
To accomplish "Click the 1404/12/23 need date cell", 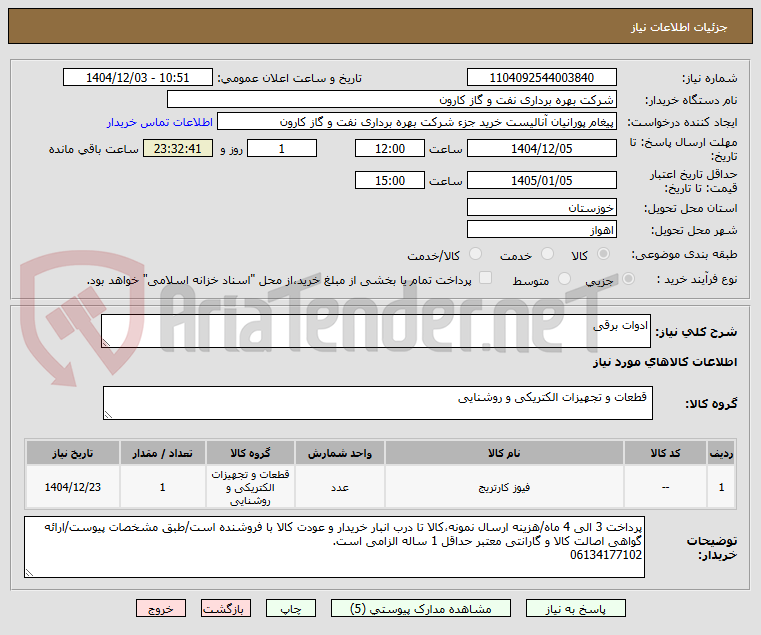I will click(73, 487).
